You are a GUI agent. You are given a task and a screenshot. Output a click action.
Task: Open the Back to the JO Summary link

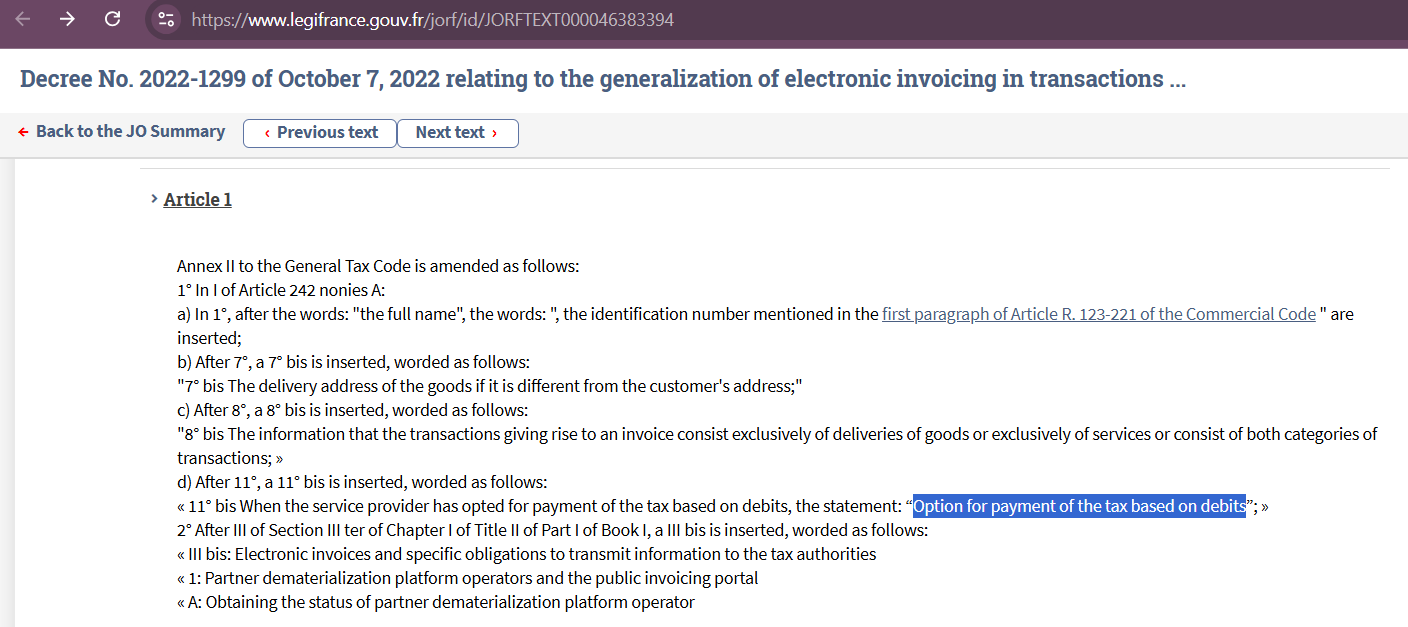point(130,132)
